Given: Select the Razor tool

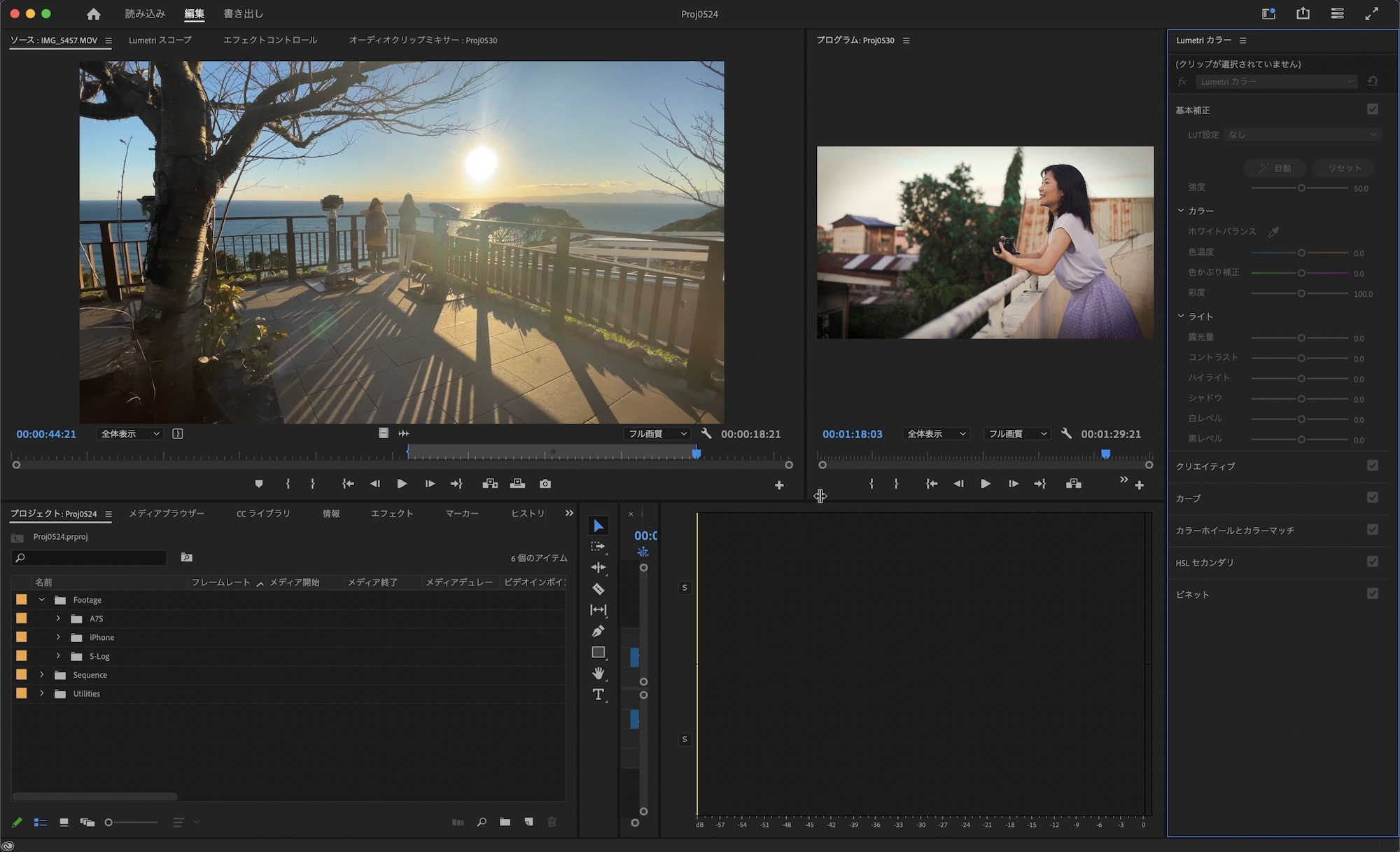Looking at the screenshot, I should point(598,589).
